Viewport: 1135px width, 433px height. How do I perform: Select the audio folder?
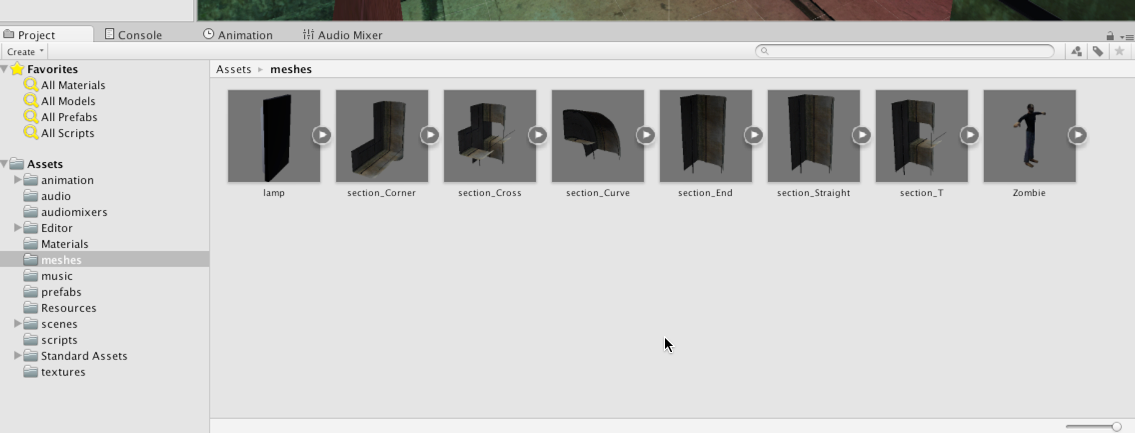(56, 196)
